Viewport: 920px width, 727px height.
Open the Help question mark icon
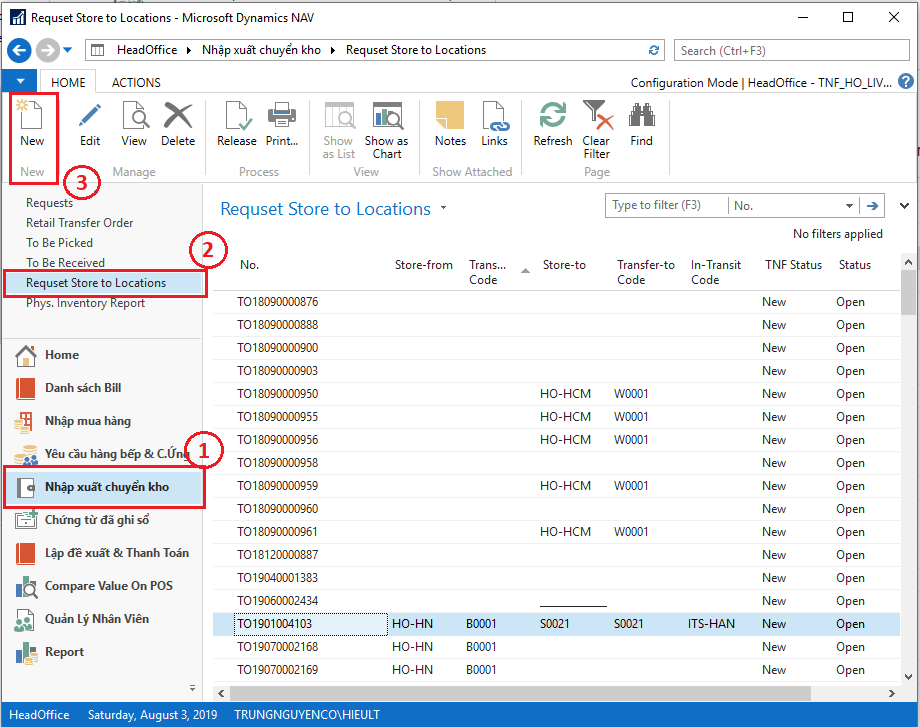coord(906,82)
